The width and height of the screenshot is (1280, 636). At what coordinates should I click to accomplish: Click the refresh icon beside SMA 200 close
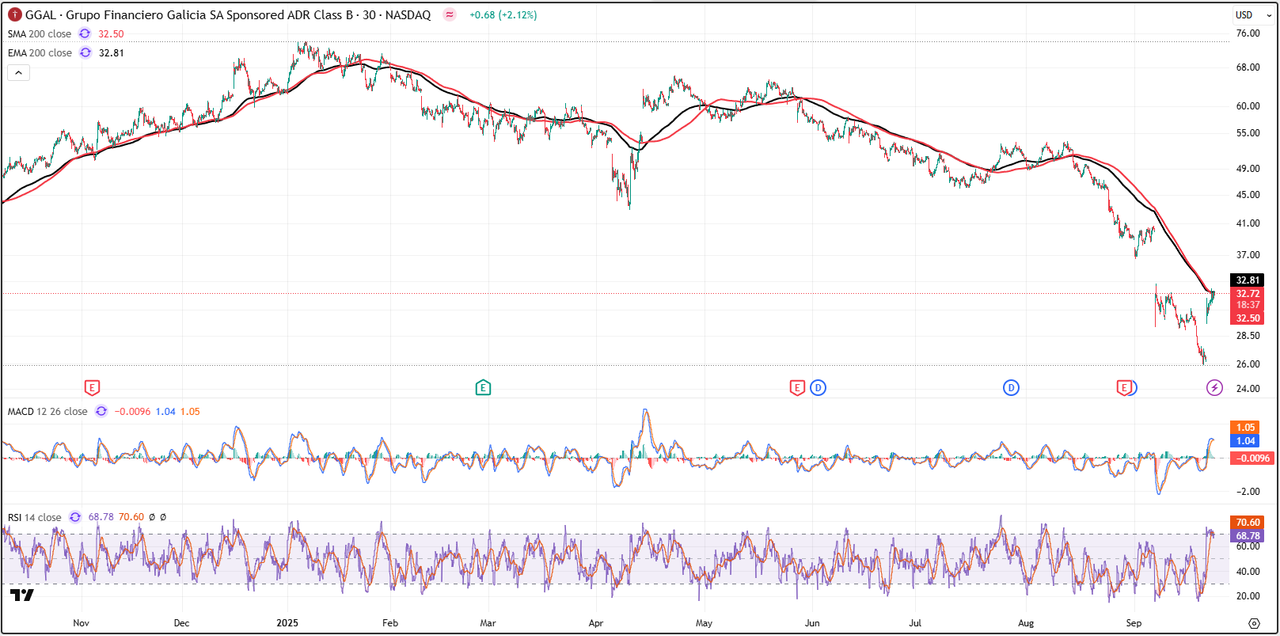pos(84,34)
